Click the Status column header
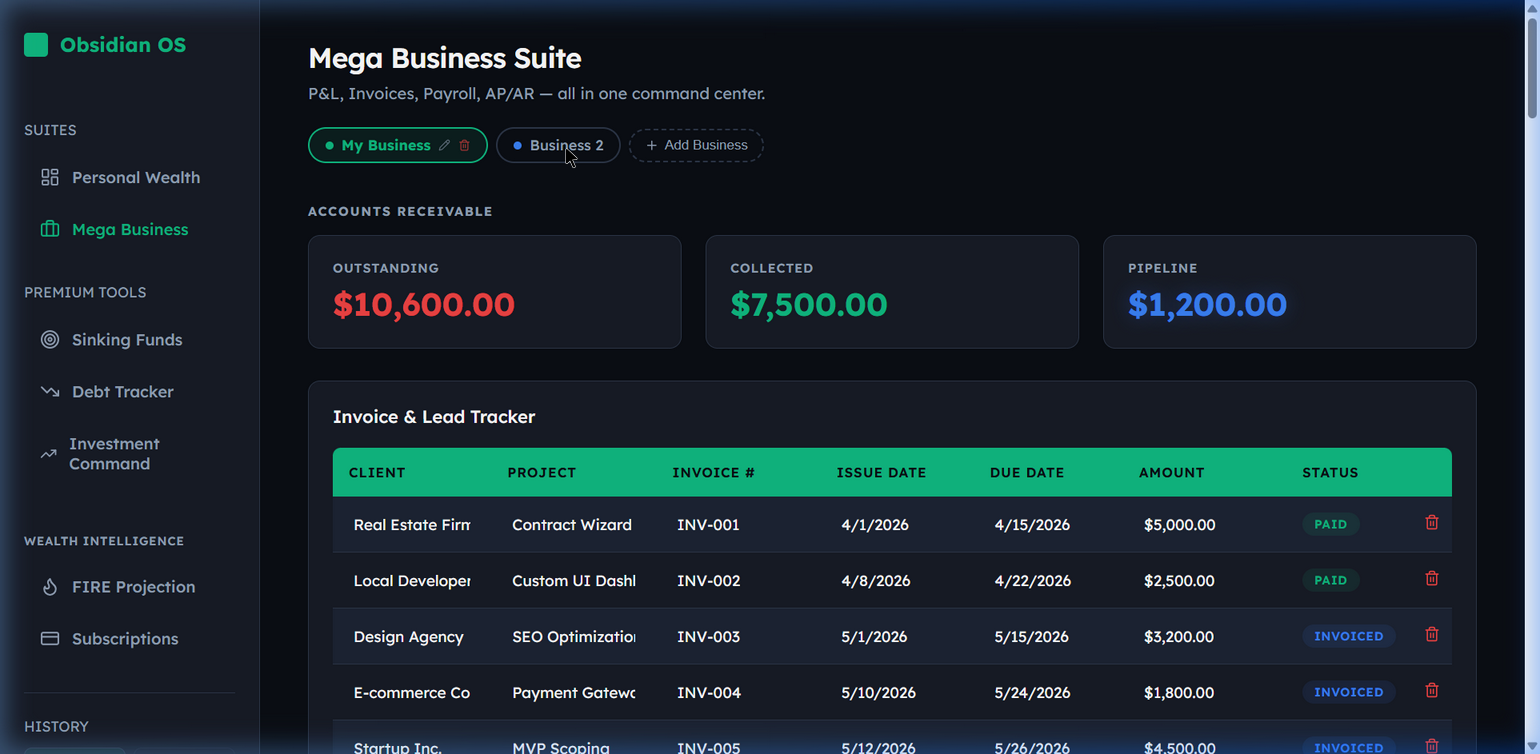The height and width of the screenshot is (754, 1540). point(1330,472)
